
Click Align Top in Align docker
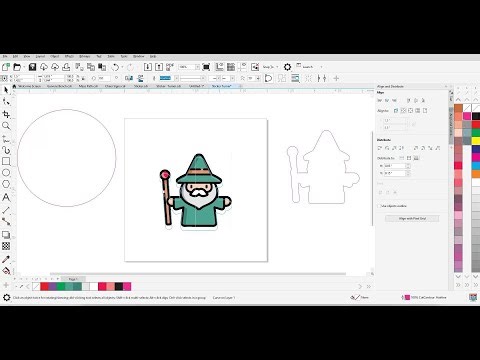click(x=409, y=100)
